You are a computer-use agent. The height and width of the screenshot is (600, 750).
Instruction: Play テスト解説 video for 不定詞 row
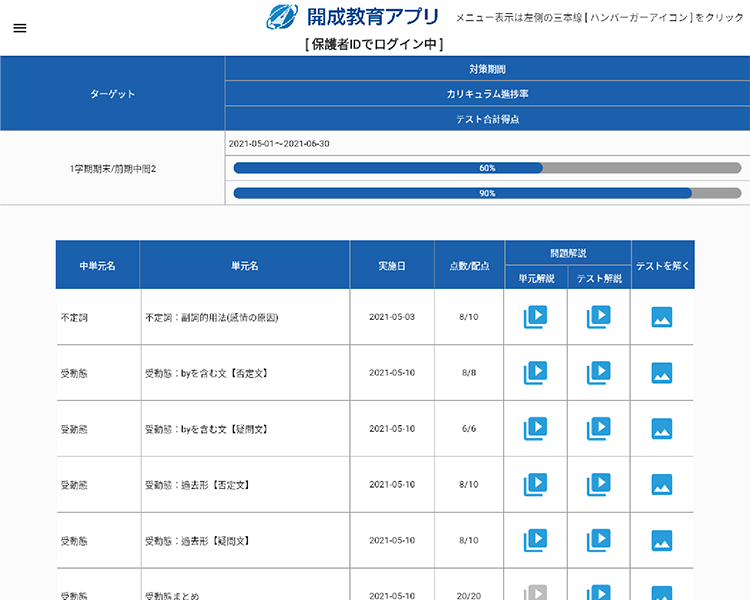click(598, 317)
